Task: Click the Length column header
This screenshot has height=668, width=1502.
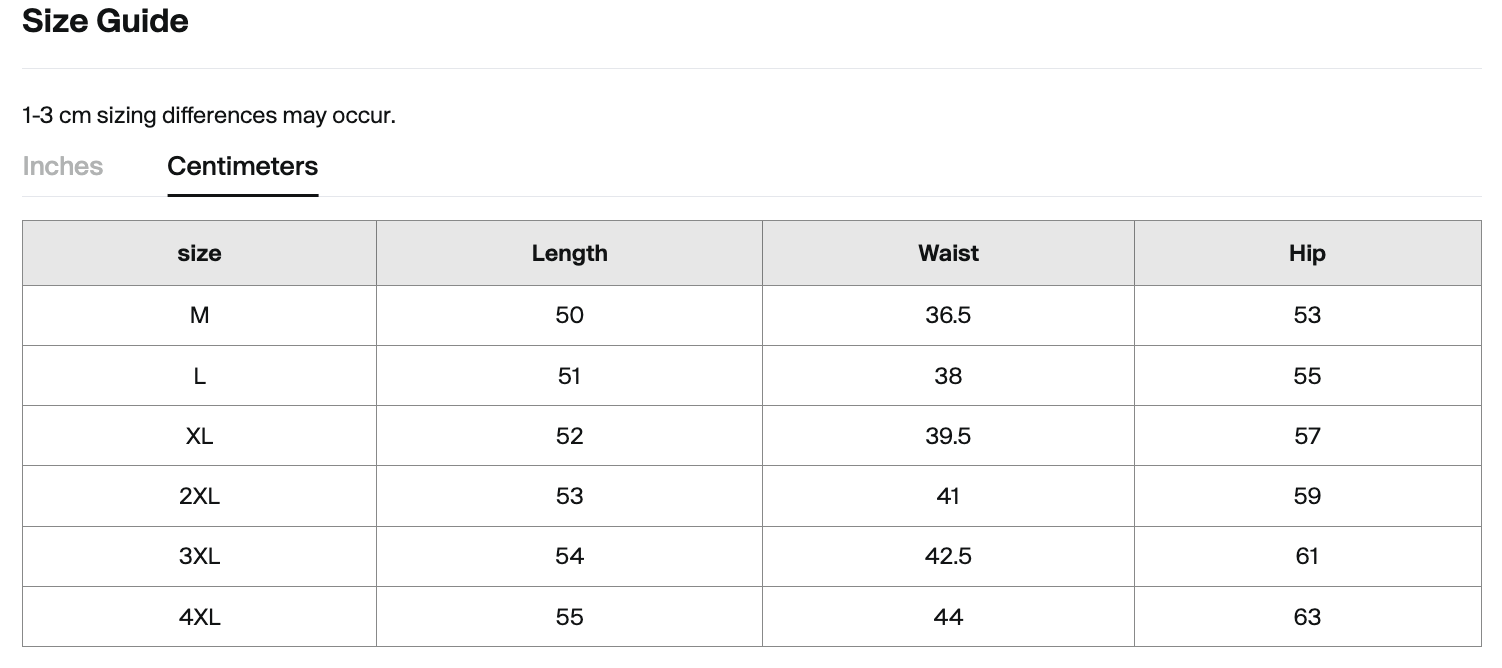Action: click(x=569, y=254)
